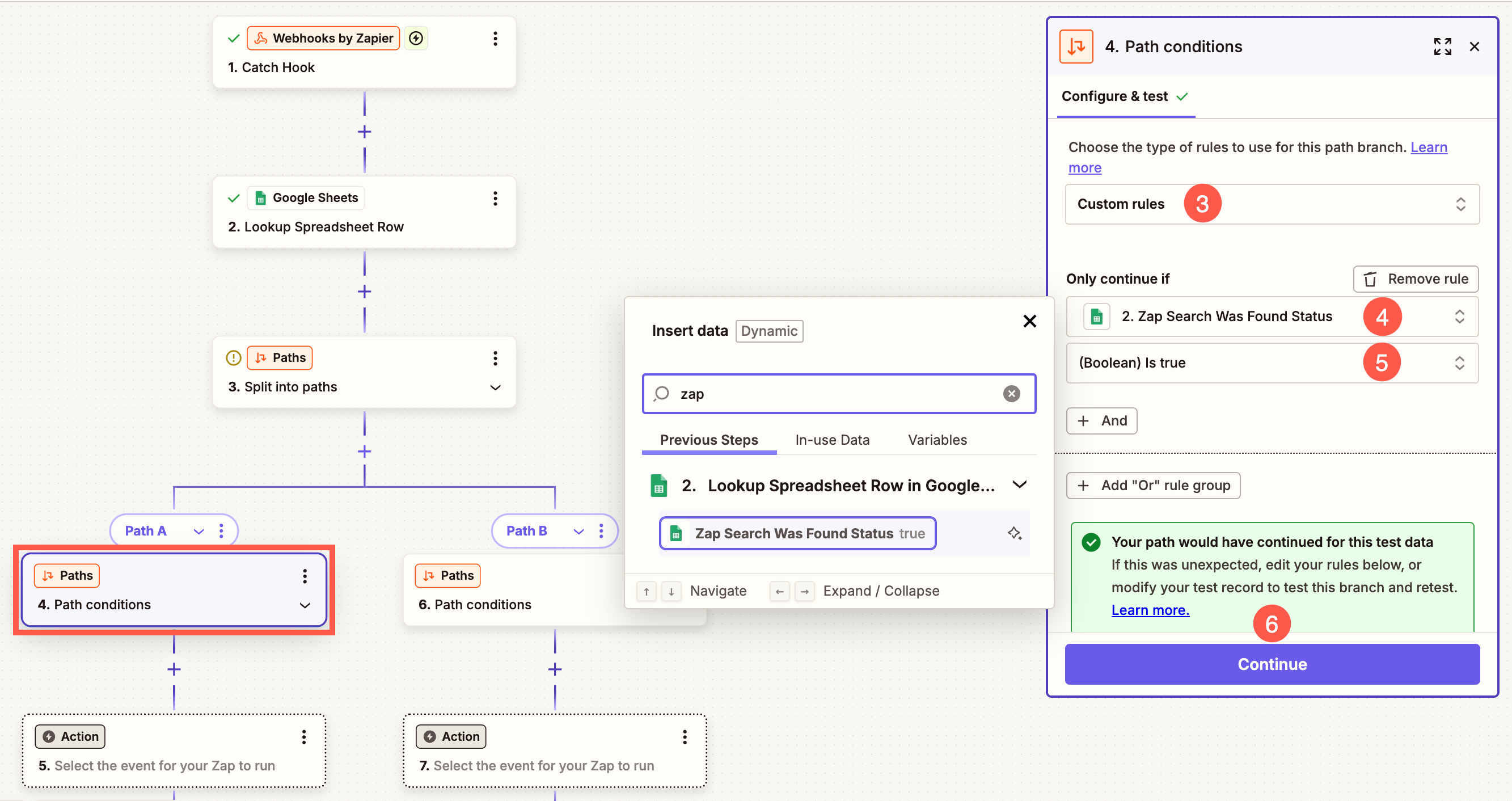Click the Action badge on step 7
Image resolution: width=1512 pixels, height=801 pixels.
click(x=451, y=736)
